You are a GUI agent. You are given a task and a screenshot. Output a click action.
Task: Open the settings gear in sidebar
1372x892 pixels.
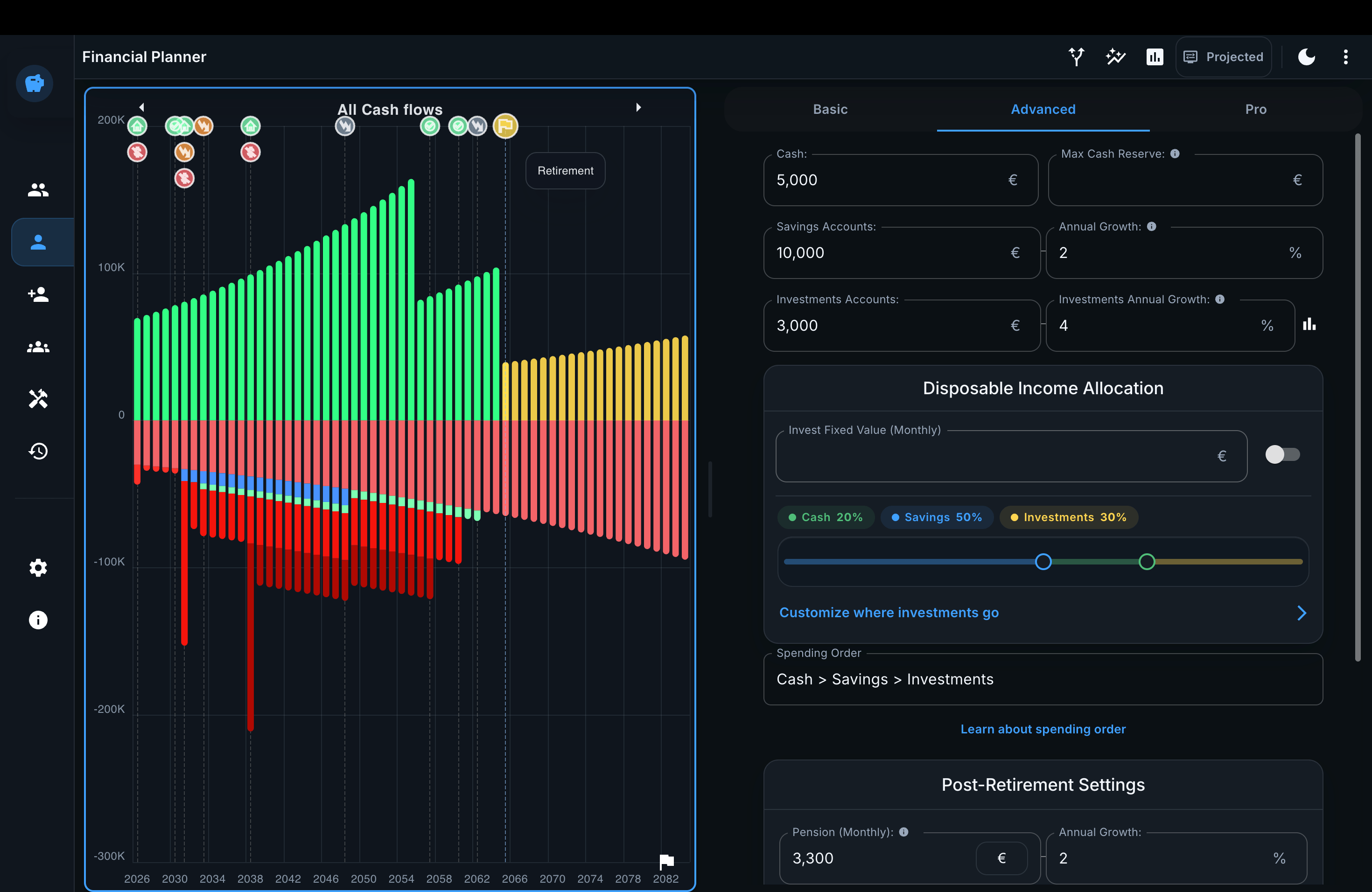click(x=38, y=568)
